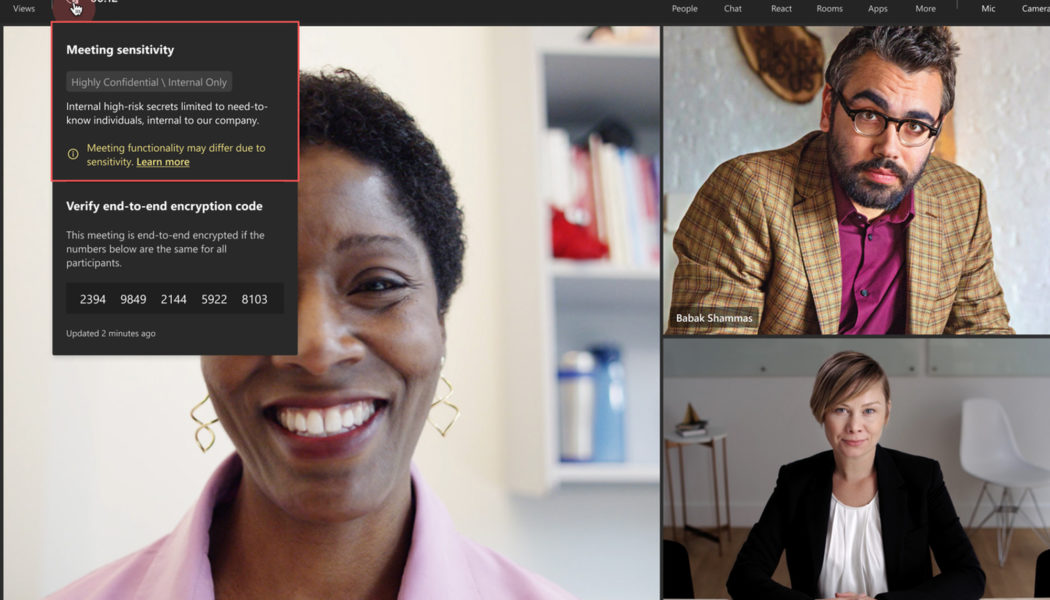The image size is (1050, 600).
Task: Open the meeting Chat
Action: point(733,9)
